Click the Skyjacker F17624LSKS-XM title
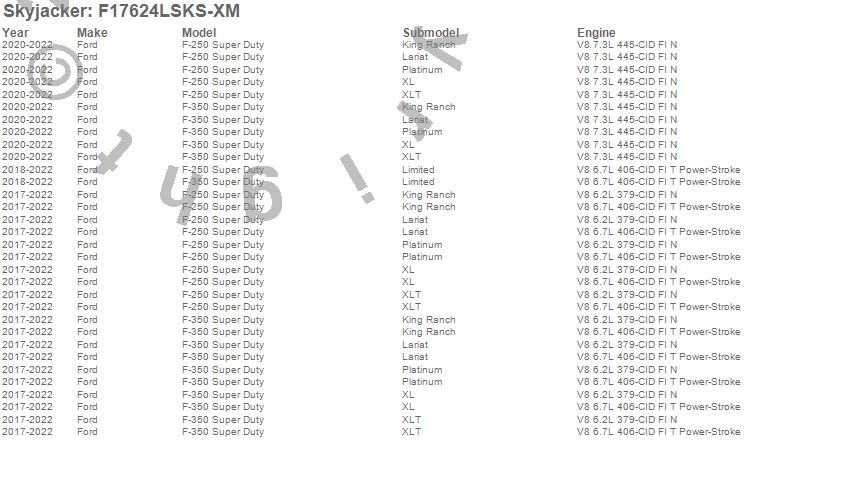Viewport: 850px width, 500px height. pyautogui.click(x=121, y=11)
